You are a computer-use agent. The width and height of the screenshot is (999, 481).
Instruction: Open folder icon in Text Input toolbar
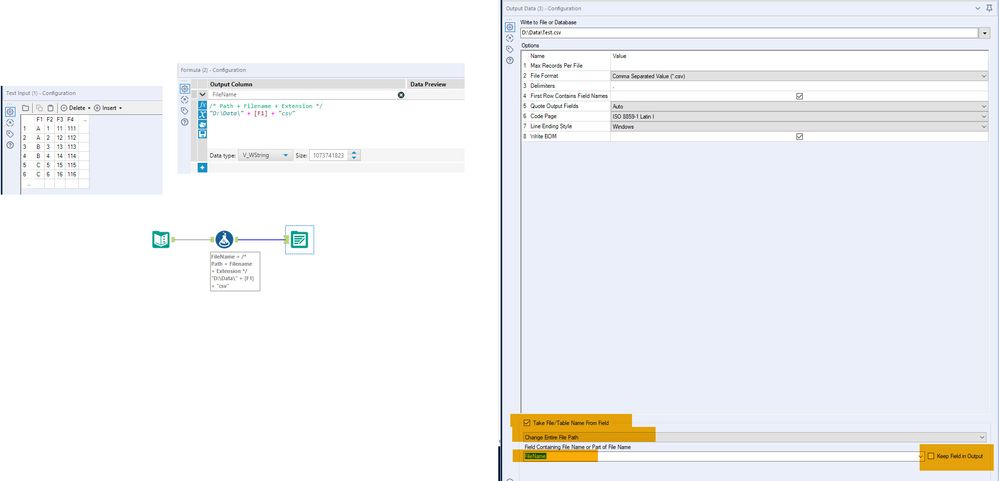(26, 108)
